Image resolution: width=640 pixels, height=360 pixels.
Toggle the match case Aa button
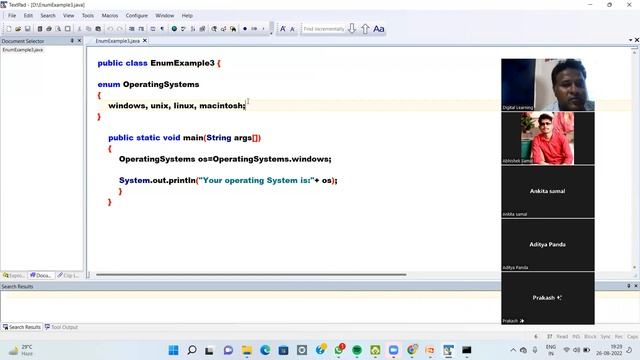379,29
